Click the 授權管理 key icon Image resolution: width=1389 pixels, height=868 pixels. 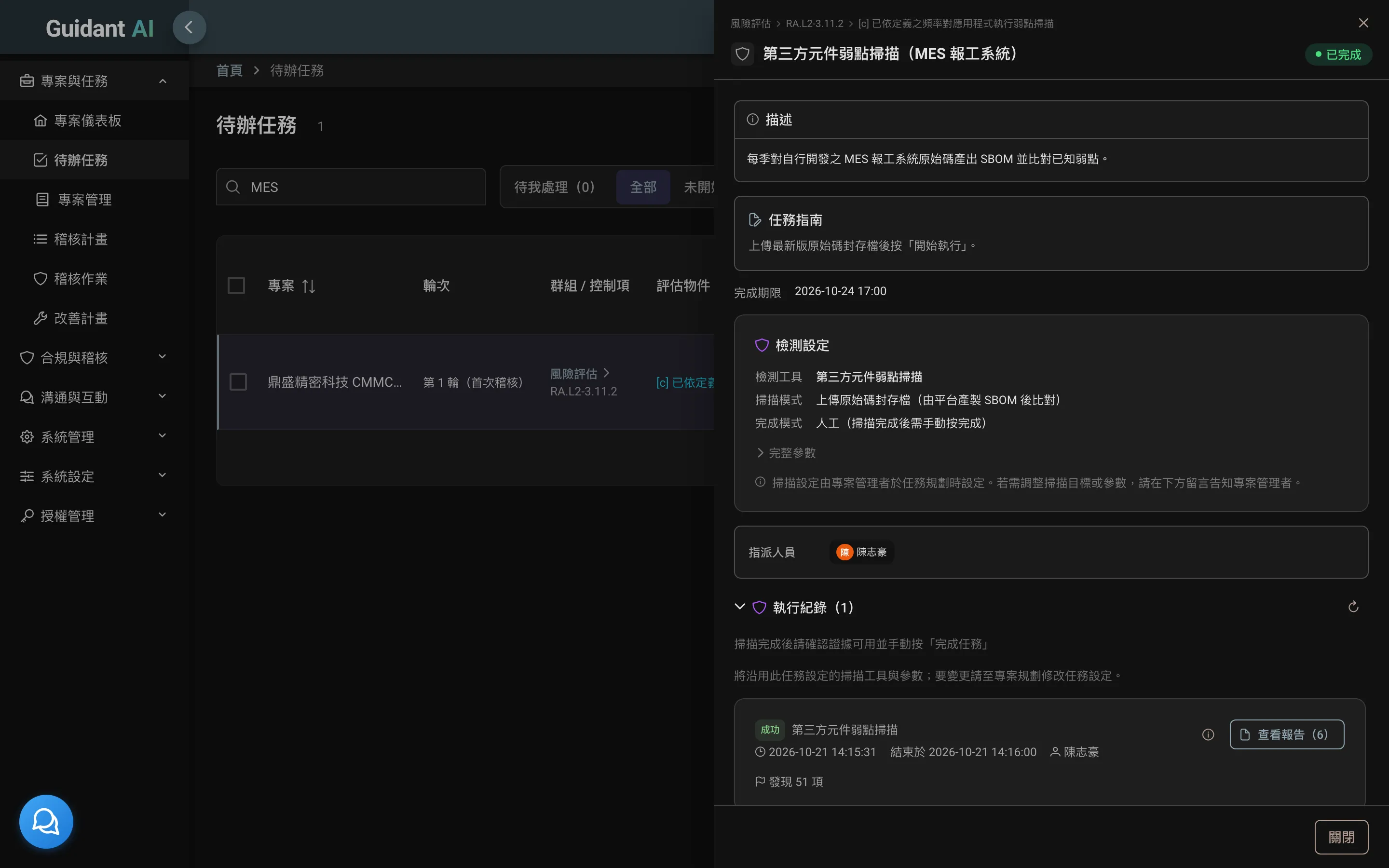tap(27, 516)
